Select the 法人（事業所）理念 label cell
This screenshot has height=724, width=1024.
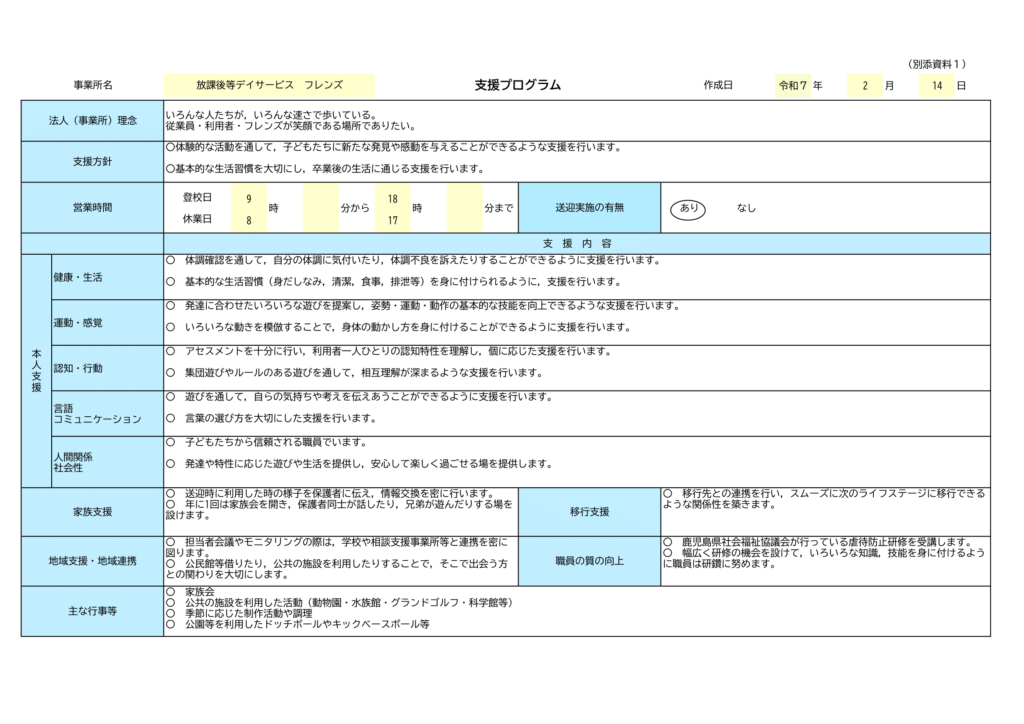(92, 121)
